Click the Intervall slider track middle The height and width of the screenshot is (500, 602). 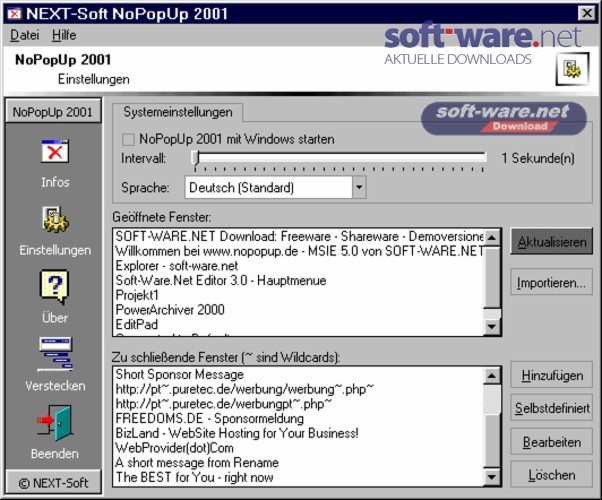pos(339,157)
